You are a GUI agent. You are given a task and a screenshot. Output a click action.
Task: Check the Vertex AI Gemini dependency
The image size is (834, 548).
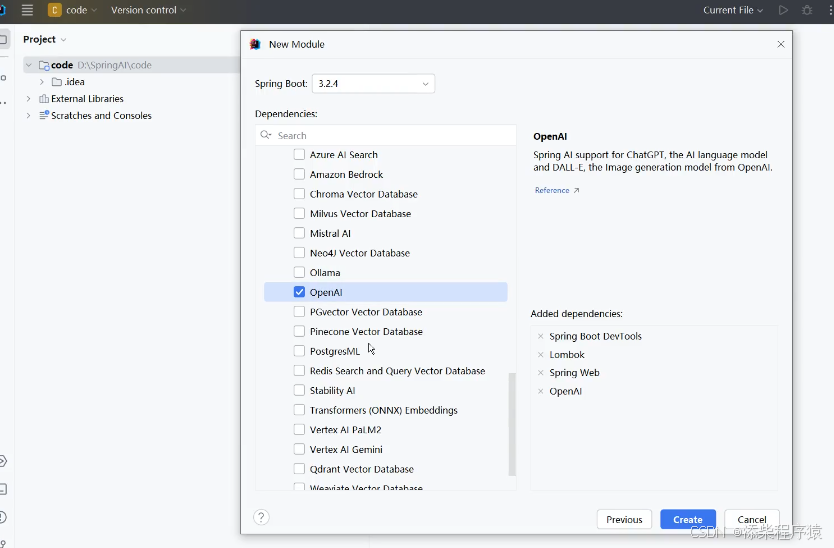pyautogui.click(x=299, y=450)
